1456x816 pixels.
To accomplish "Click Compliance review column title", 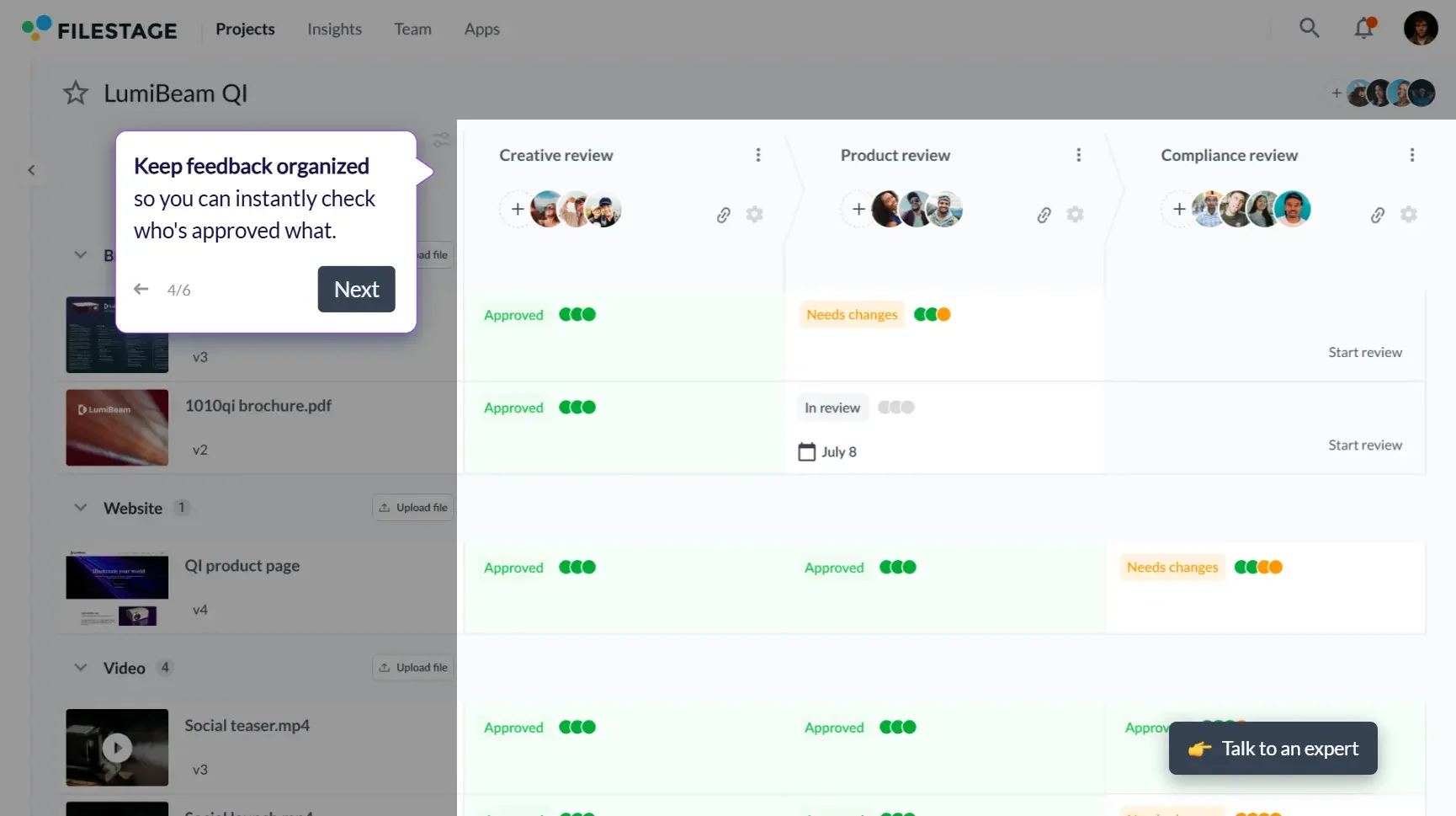I will (x=1230, y=155).
